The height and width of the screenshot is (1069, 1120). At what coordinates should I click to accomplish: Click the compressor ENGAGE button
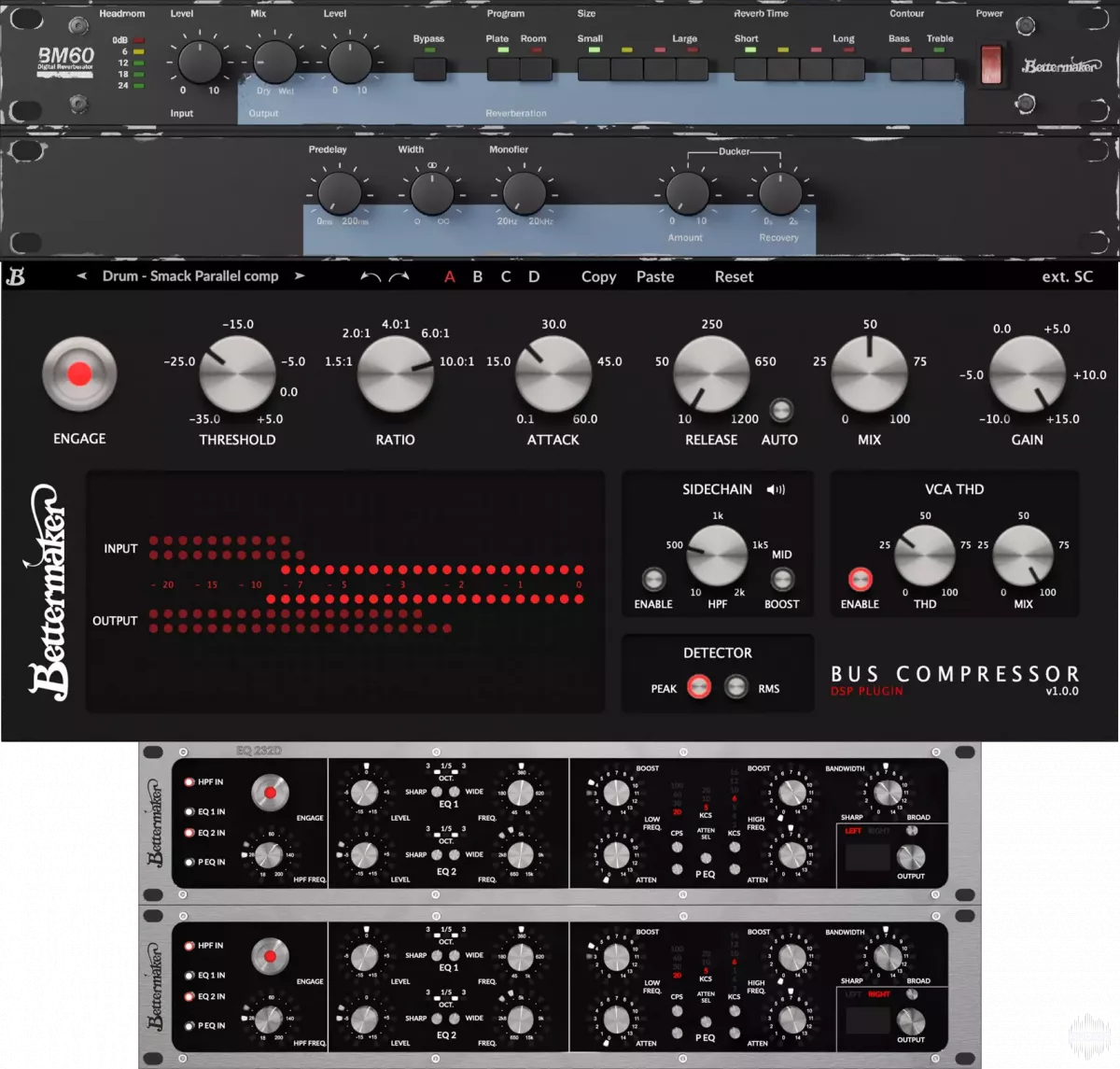(x=79, y=376)
